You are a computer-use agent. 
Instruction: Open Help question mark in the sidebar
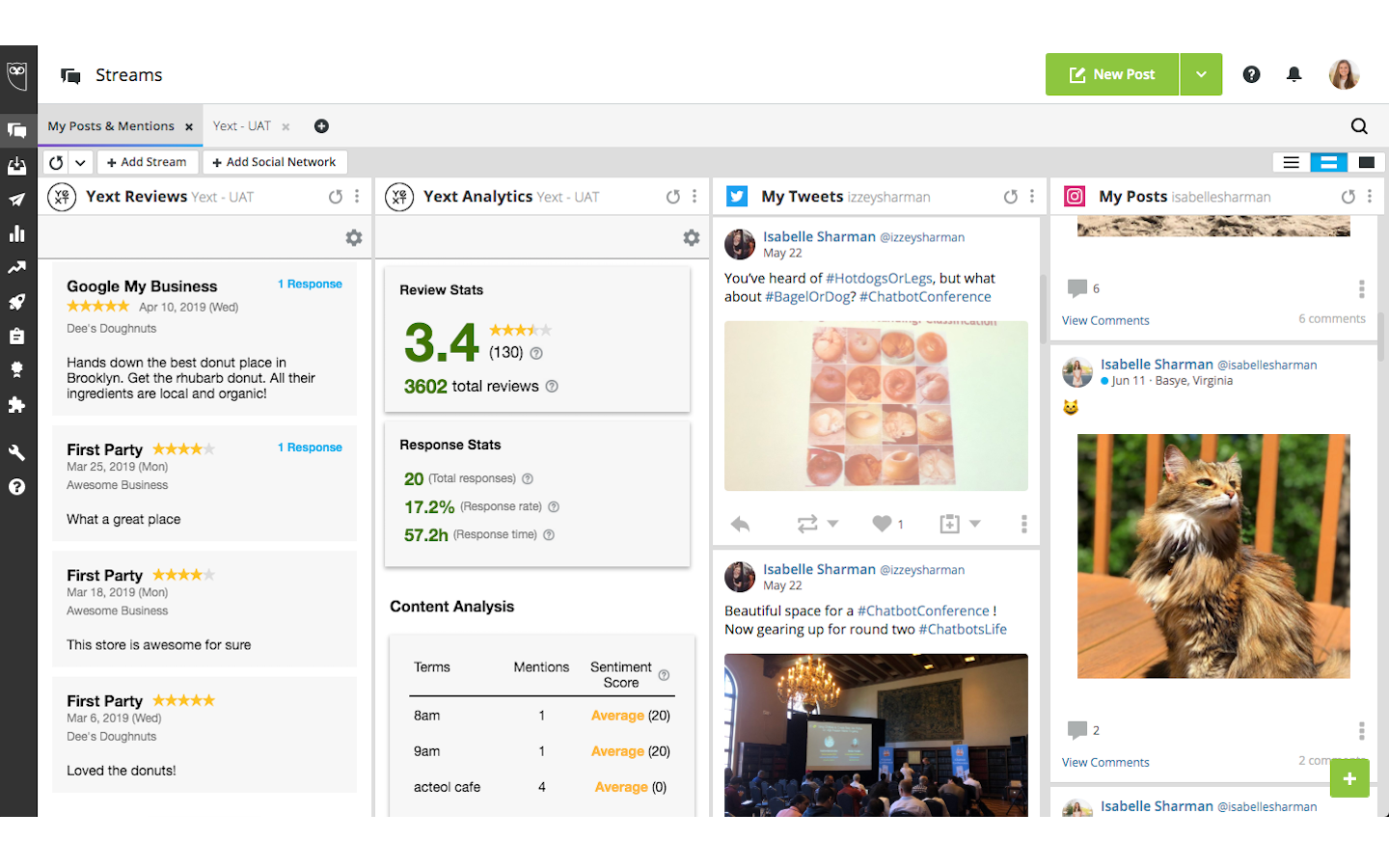(17, 487)
